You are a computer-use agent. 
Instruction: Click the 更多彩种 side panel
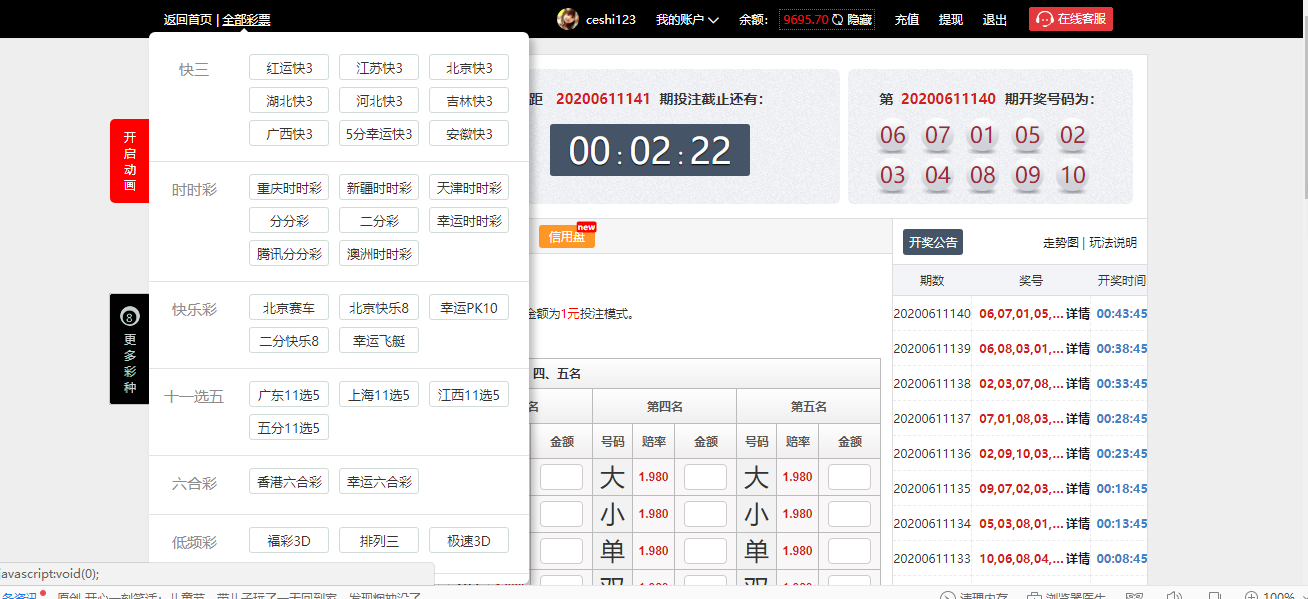[129, 349]
